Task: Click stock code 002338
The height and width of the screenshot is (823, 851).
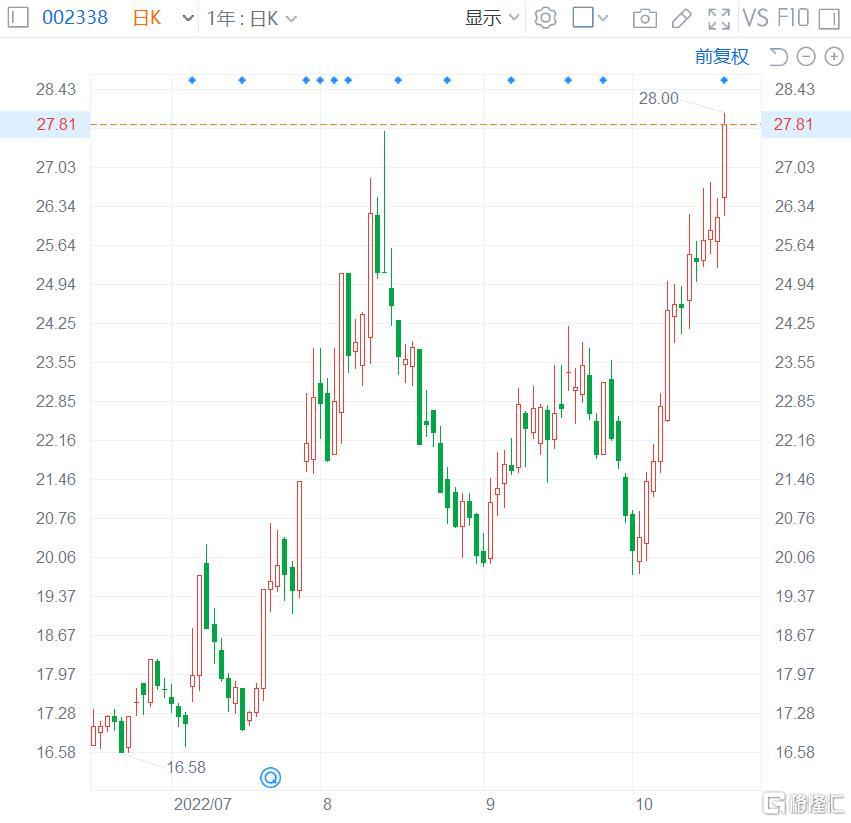Action: click(75, 18)
